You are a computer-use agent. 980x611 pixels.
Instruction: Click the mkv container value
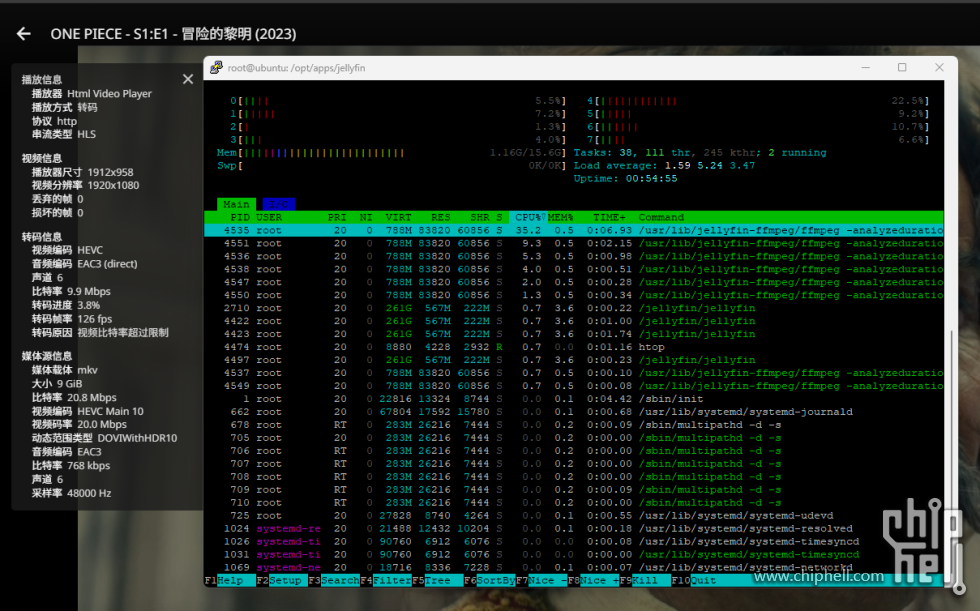(x=87, y=370)
